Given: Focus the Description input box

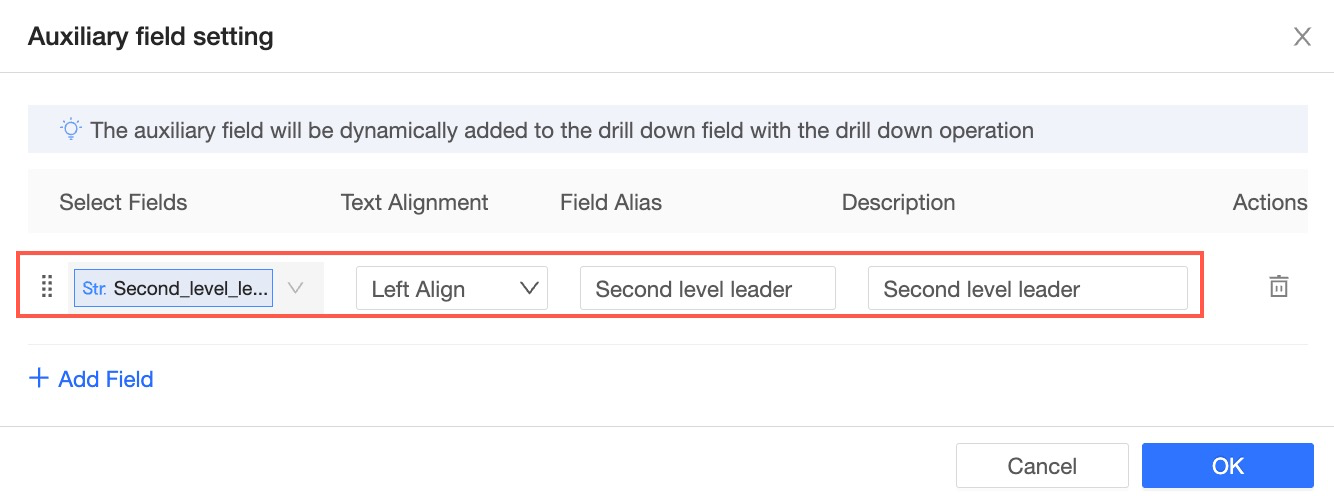Looking at the screenshot, I should click(x=1027, y=289).
